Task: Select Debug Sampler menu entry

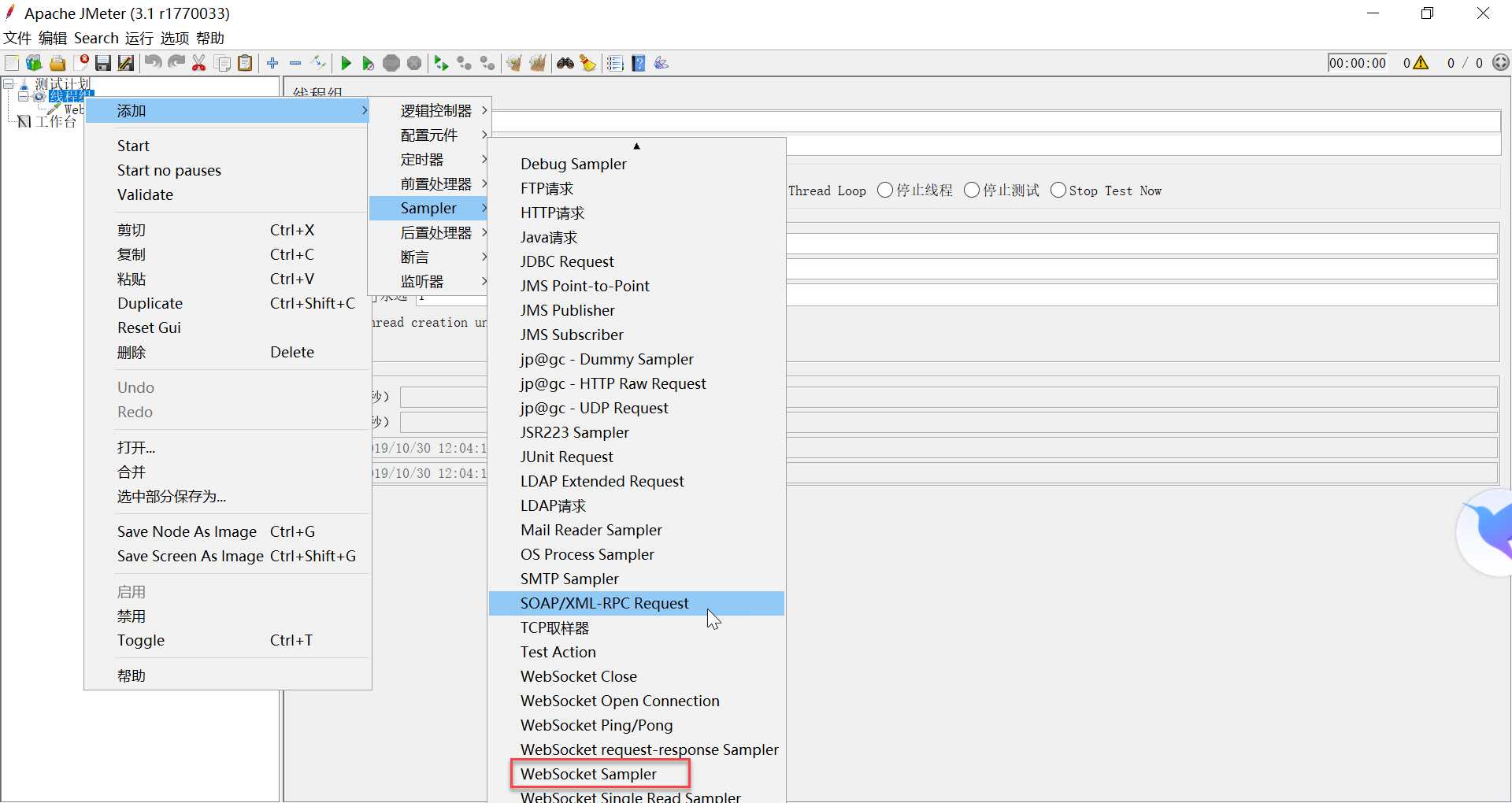Action: 636,165
